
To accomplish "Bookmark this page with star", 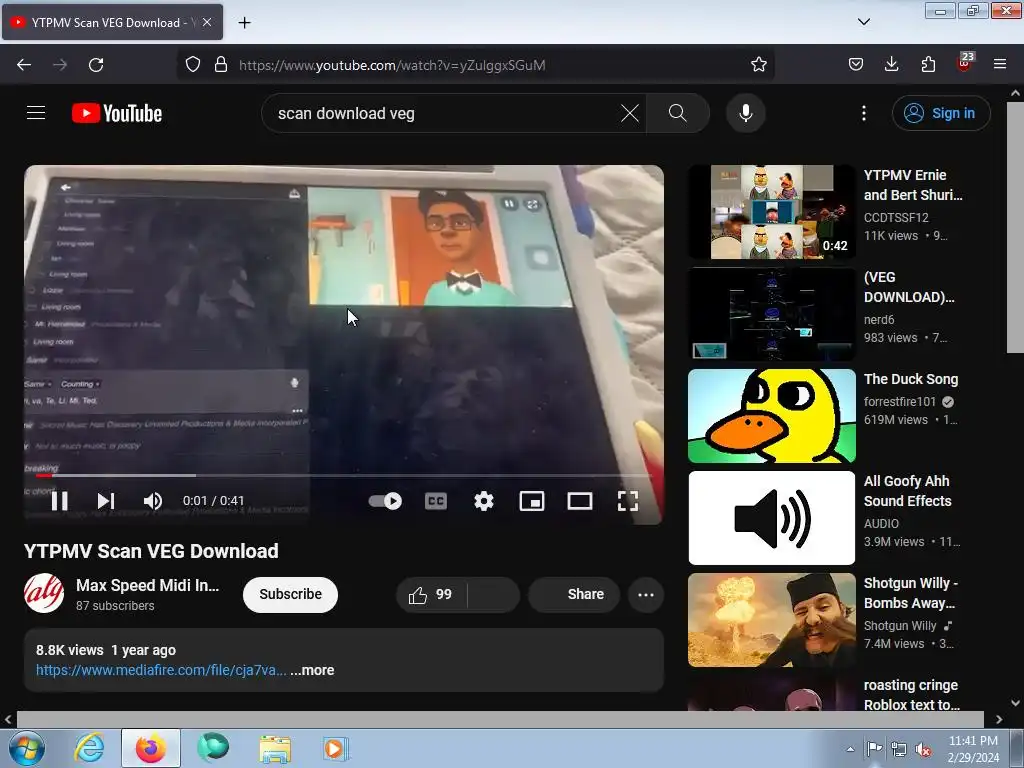I will pos(758,65).
